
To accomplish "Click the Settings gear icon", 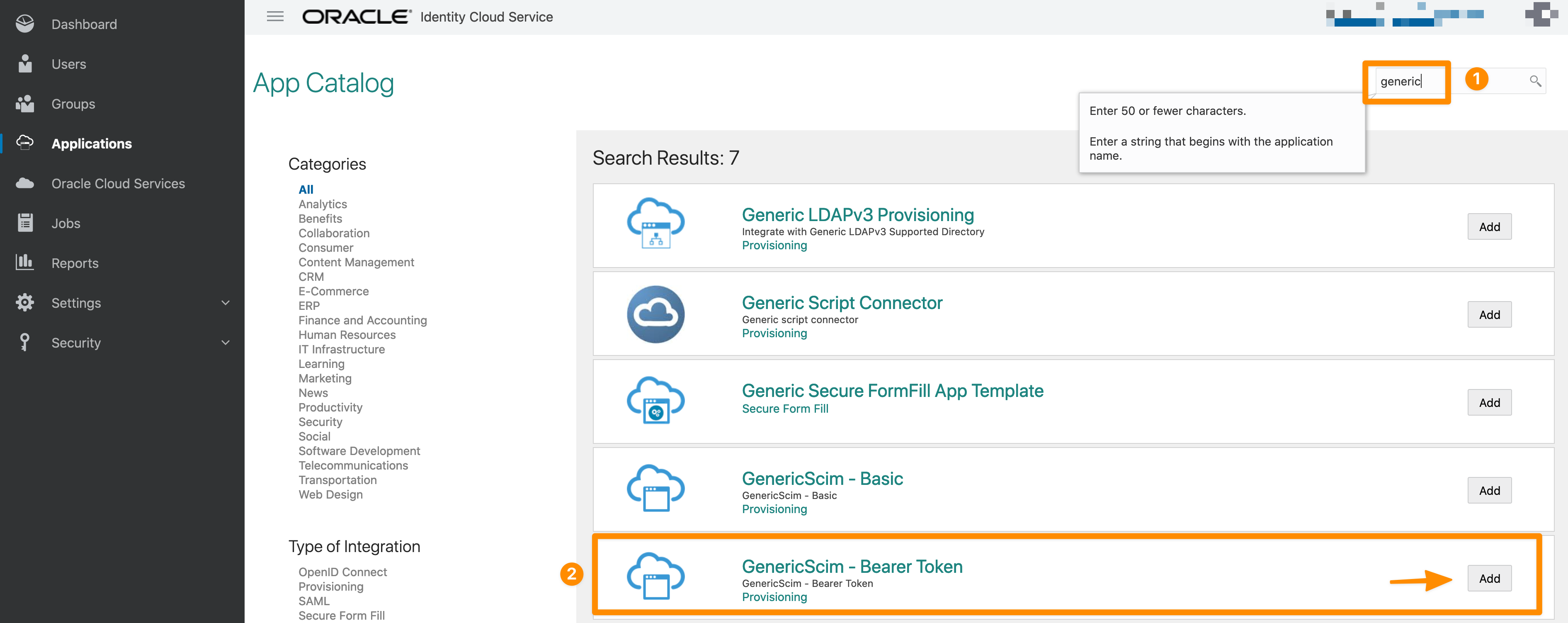I will [x=25, y=302].
